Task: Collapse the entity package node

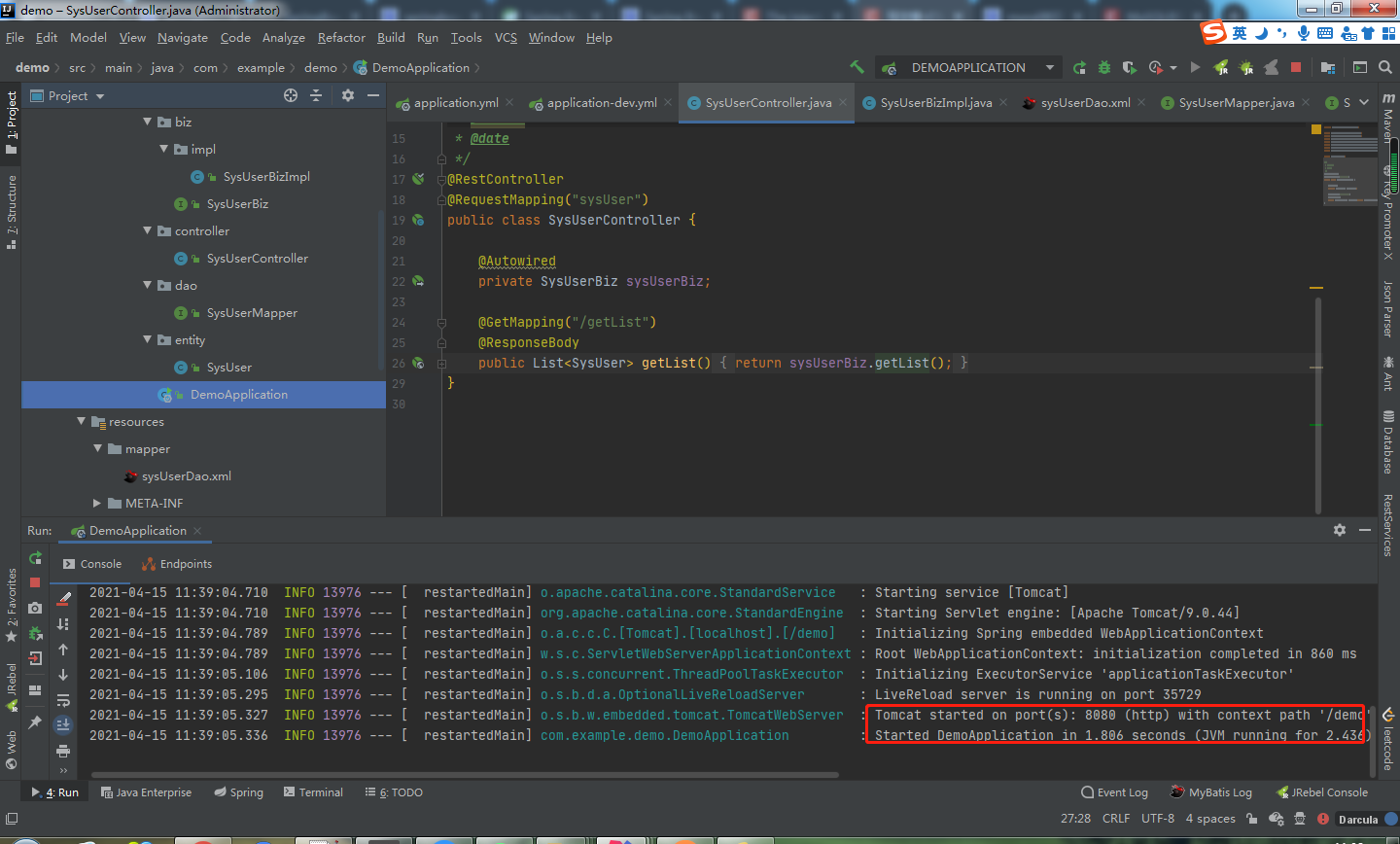Action: [x=148, y=339]
